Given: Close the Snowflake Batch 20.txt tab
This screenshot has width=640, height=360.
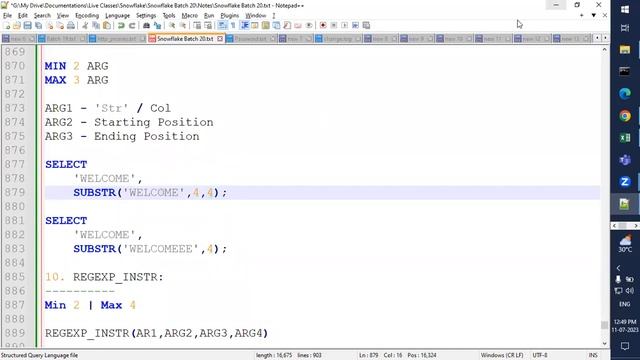Looking at the screenshot, I should [220, 39].
